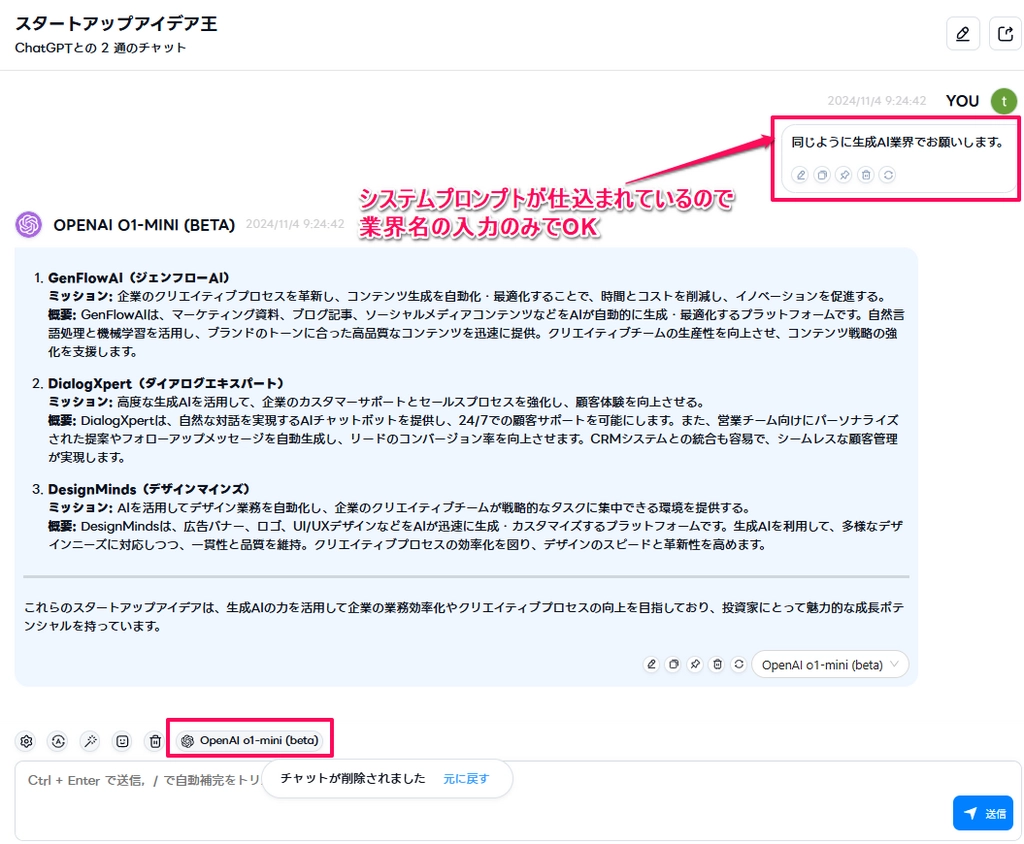Copy the user message 同じように生成AI業界
Viewport: 1024px width, 844px height.
[x=822, y=175]
